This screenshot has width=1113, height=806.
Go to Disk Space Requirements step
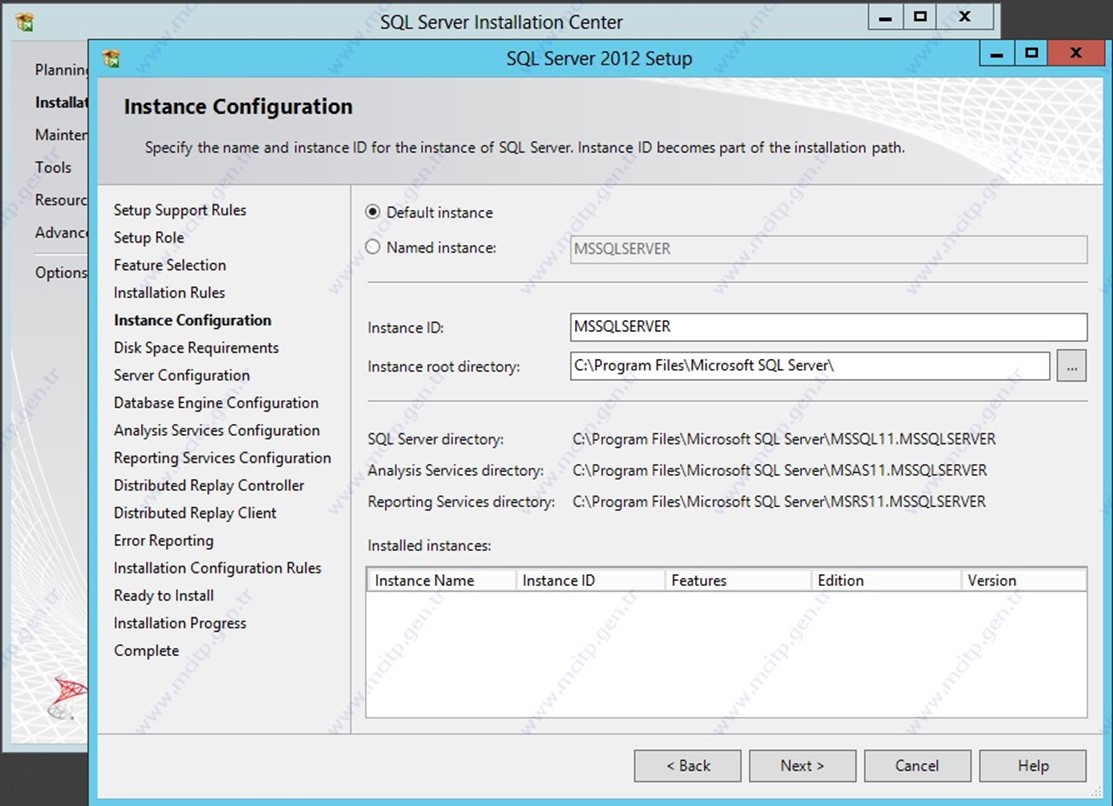click(196, 348)
